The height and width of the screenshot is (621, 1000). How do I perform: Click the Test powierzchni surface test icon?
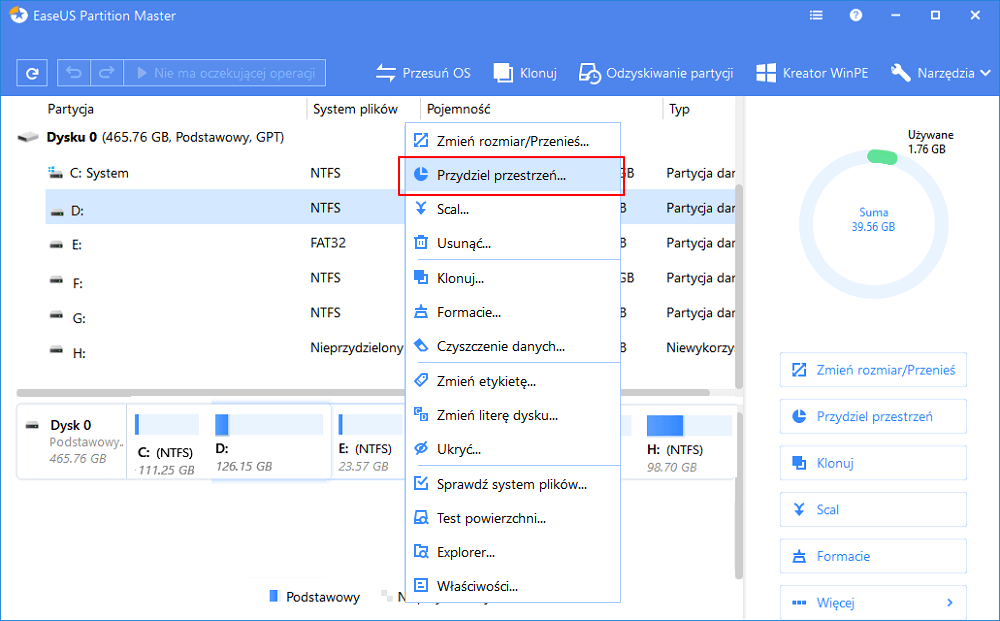(x=421, y=518)
